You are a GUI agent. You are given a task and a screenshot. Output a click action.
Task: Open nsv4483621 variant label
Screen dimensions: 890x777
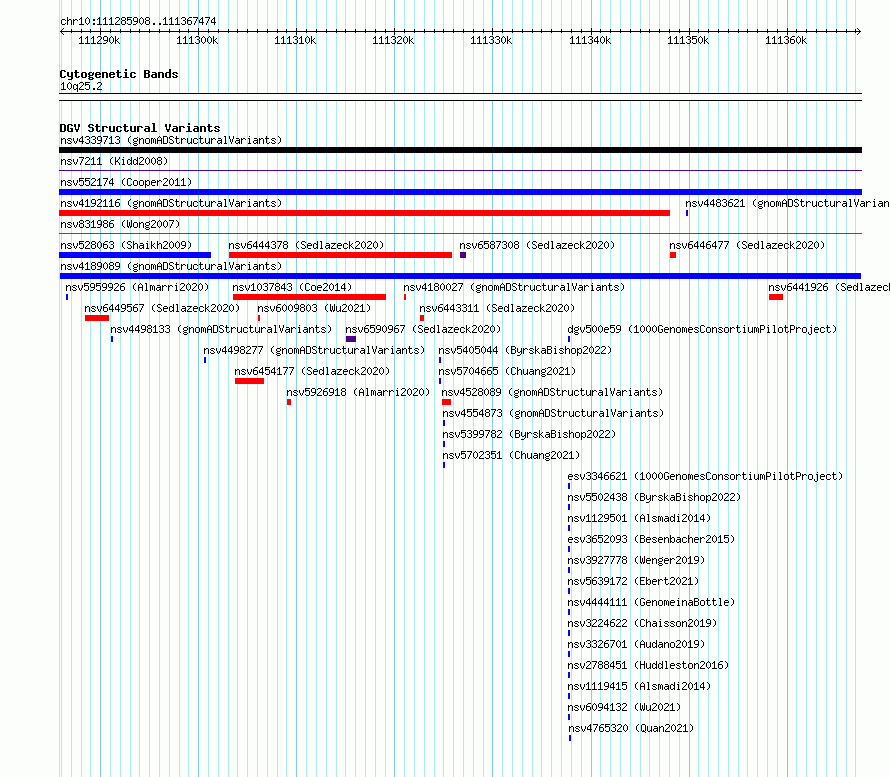(x=787, y=203)
